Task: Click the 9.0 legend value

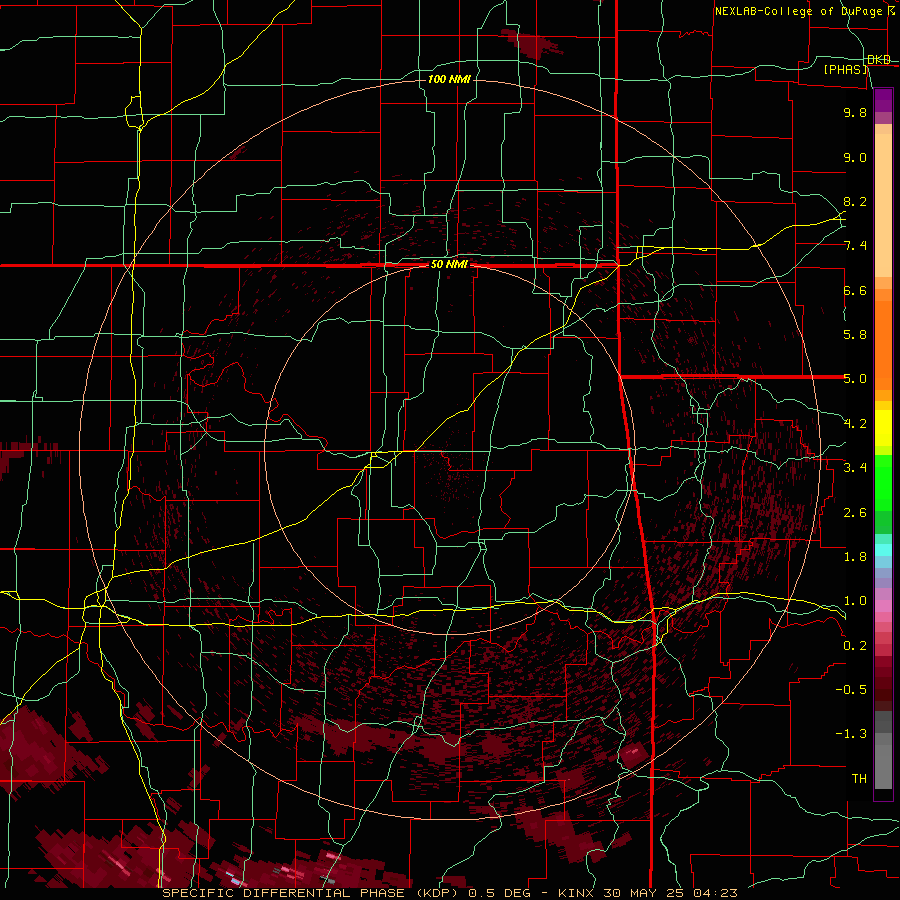Action: [x=855, y=157]
